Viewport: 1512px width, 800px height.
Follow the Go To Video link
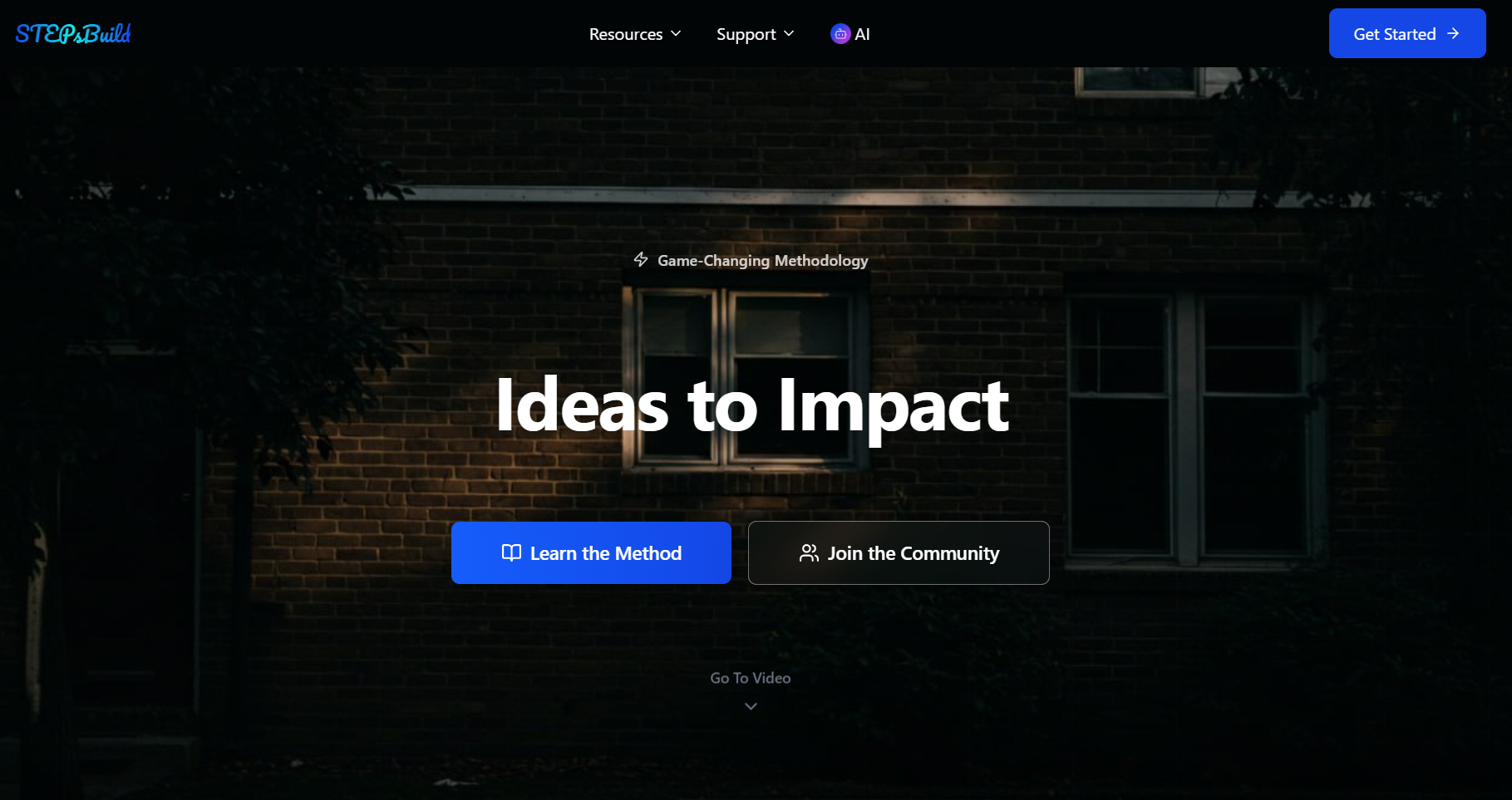coord(751,678)
